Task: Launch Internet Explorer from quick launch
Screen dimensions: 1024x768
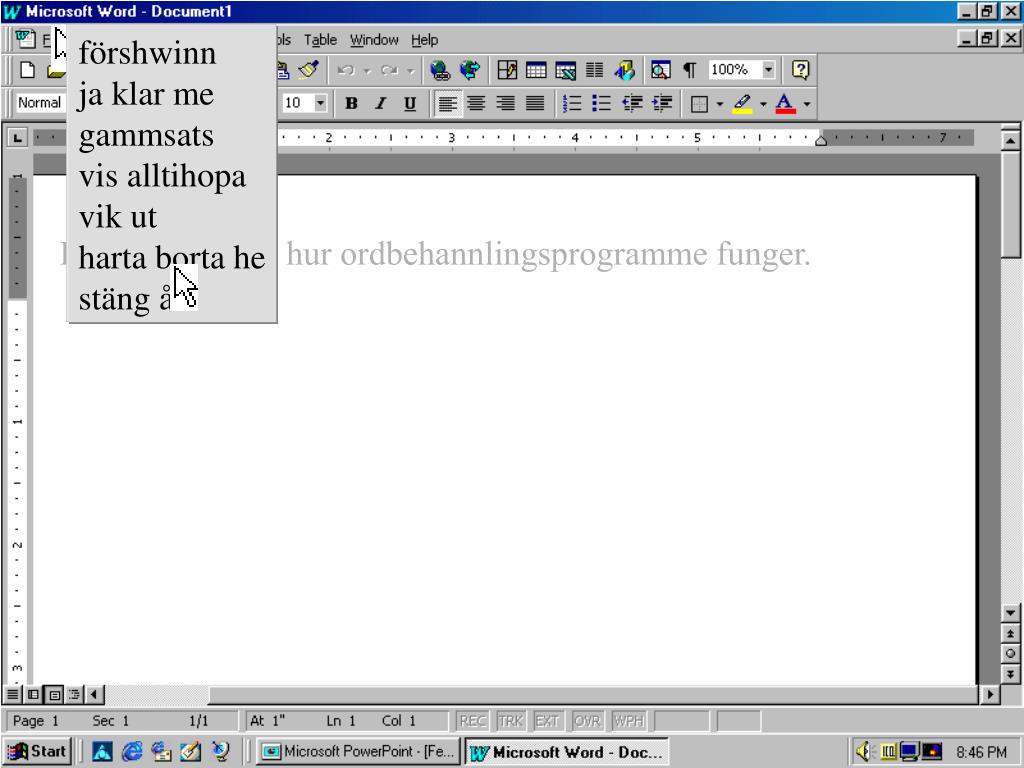Action: pos(133,752)
